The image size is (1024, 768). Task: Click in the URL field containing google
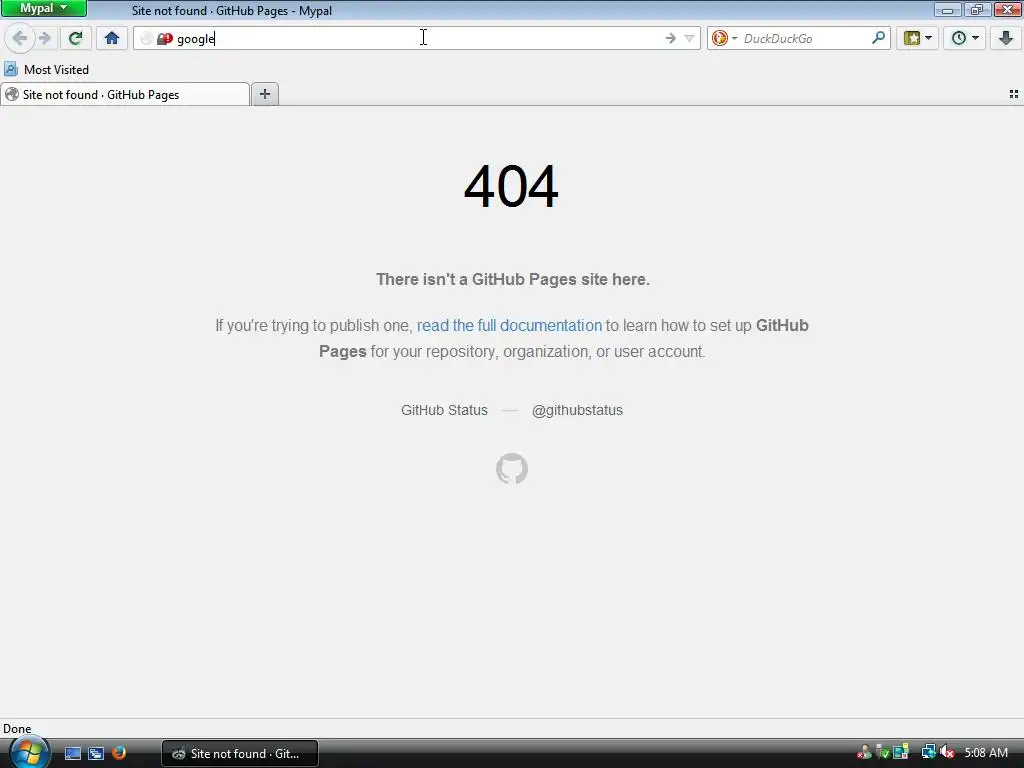tap(418, 39)
